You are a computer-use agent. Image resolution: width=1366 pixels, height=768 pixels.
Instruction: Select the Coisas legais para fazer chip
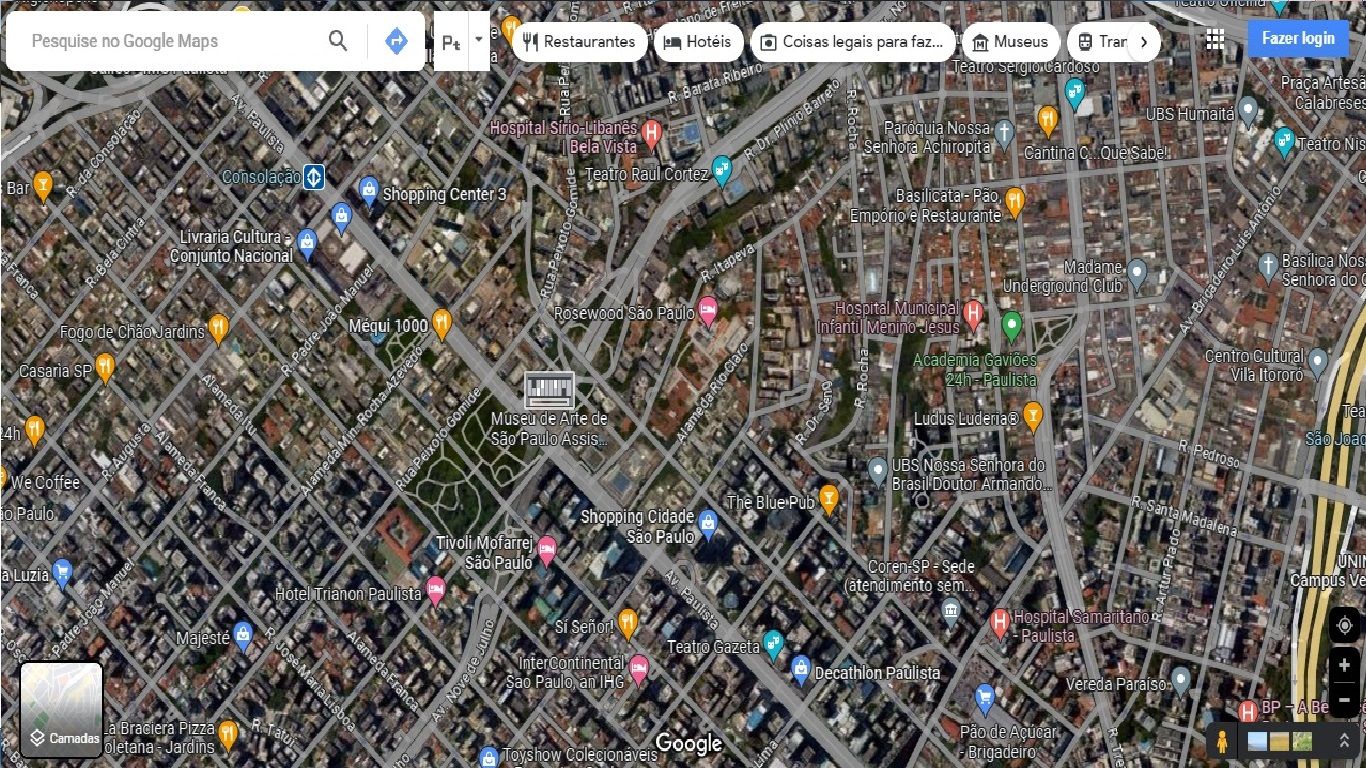(x=852, y=42)
